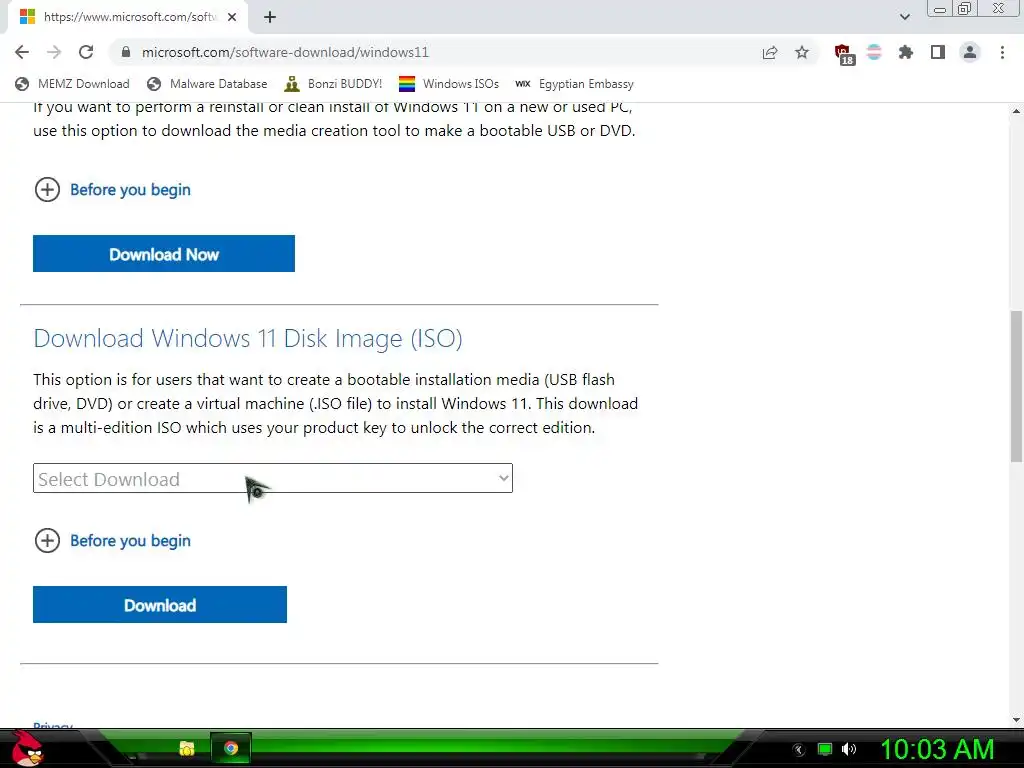Click the share page icon

[x=770, y=52]
